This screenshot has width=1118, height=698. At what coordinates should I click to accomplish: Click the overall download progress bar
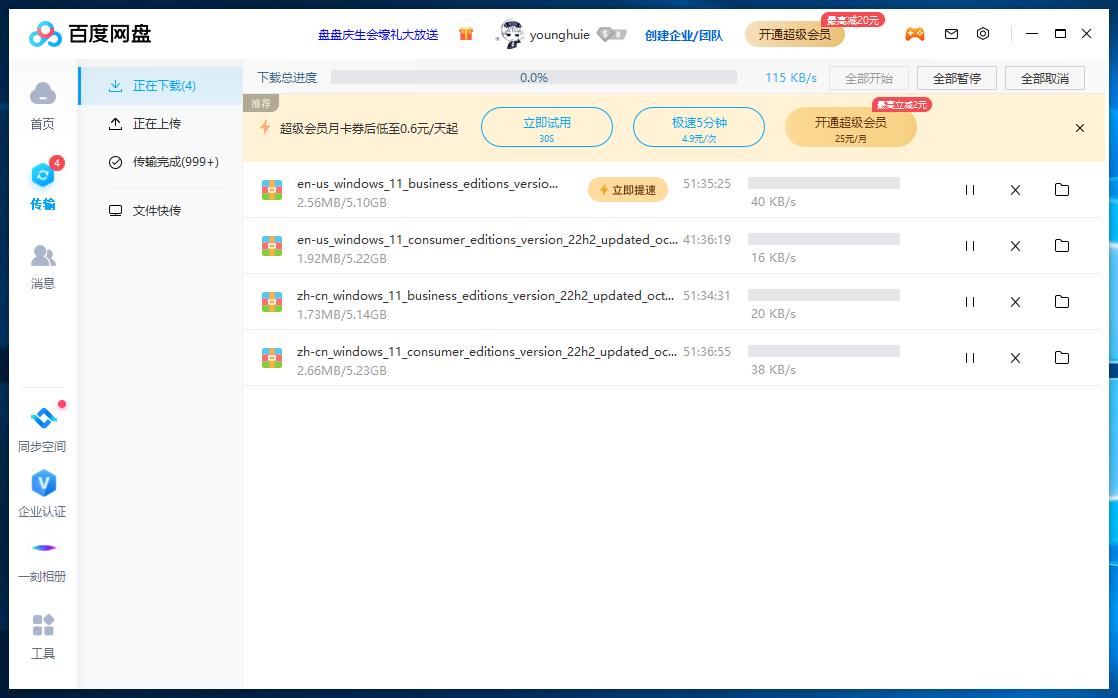(x=533, y=78)
